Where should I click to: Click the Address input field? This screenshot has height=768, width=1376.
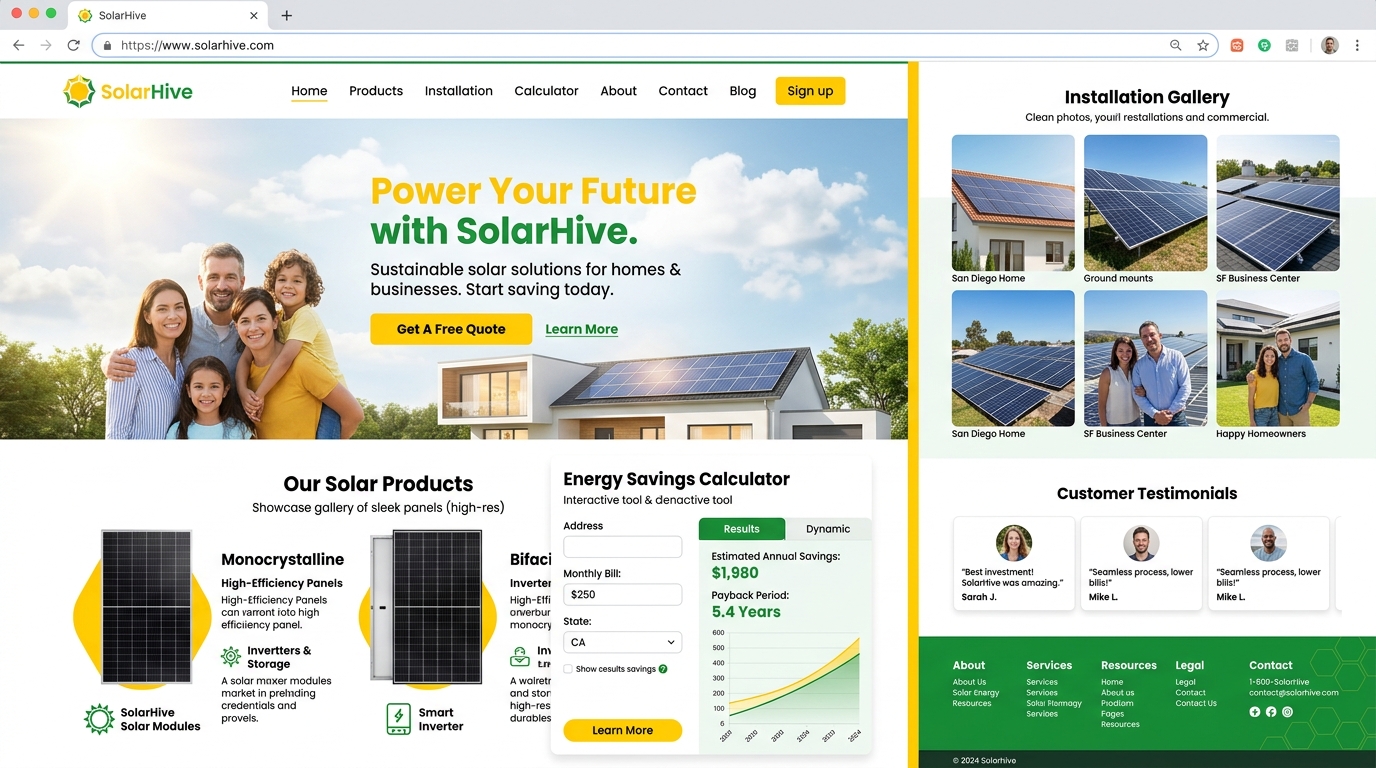[622, 547]
